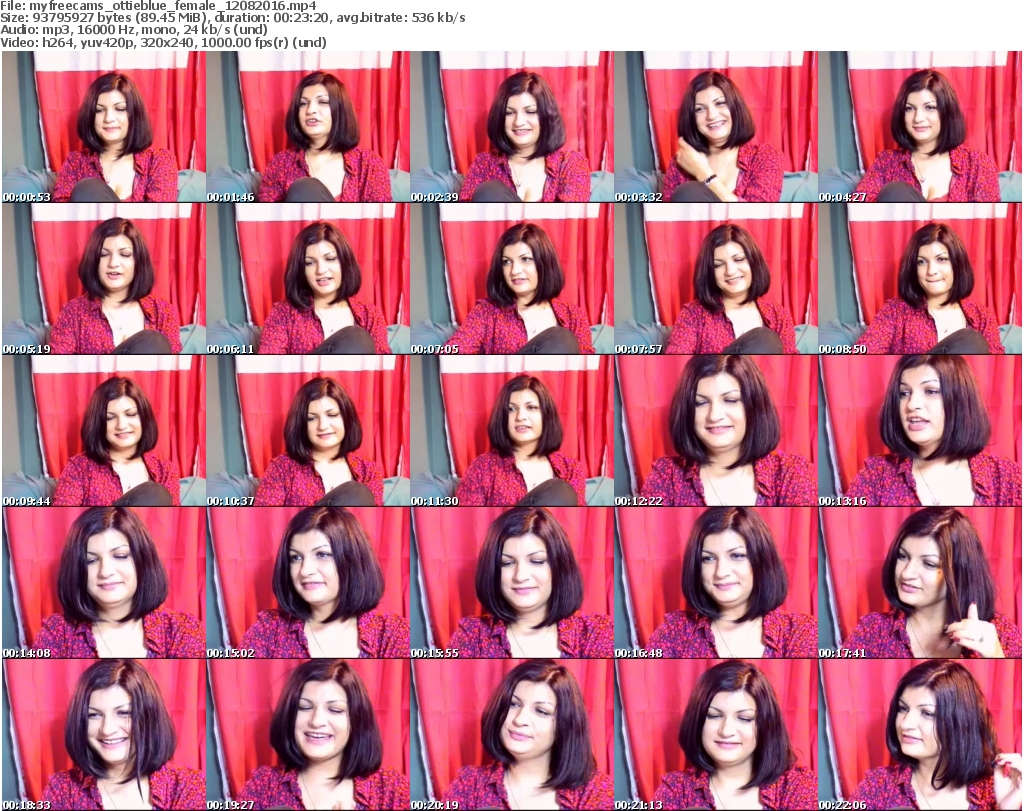Click the Audio mp3 info line
The width and height of the screenshot is (1024, 811).
coord(134,30)
